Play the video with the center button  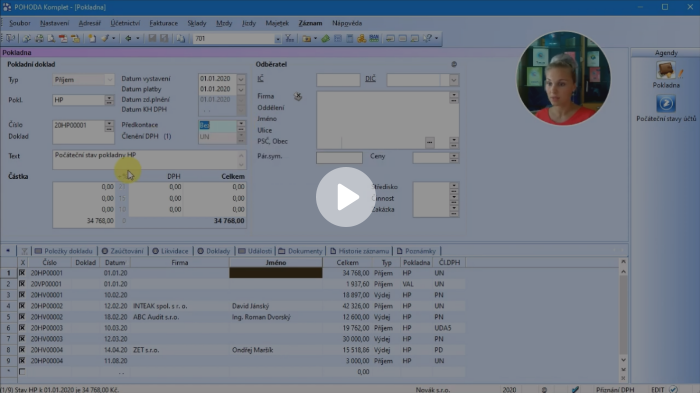pyautogui.click(x=345, y=197)
